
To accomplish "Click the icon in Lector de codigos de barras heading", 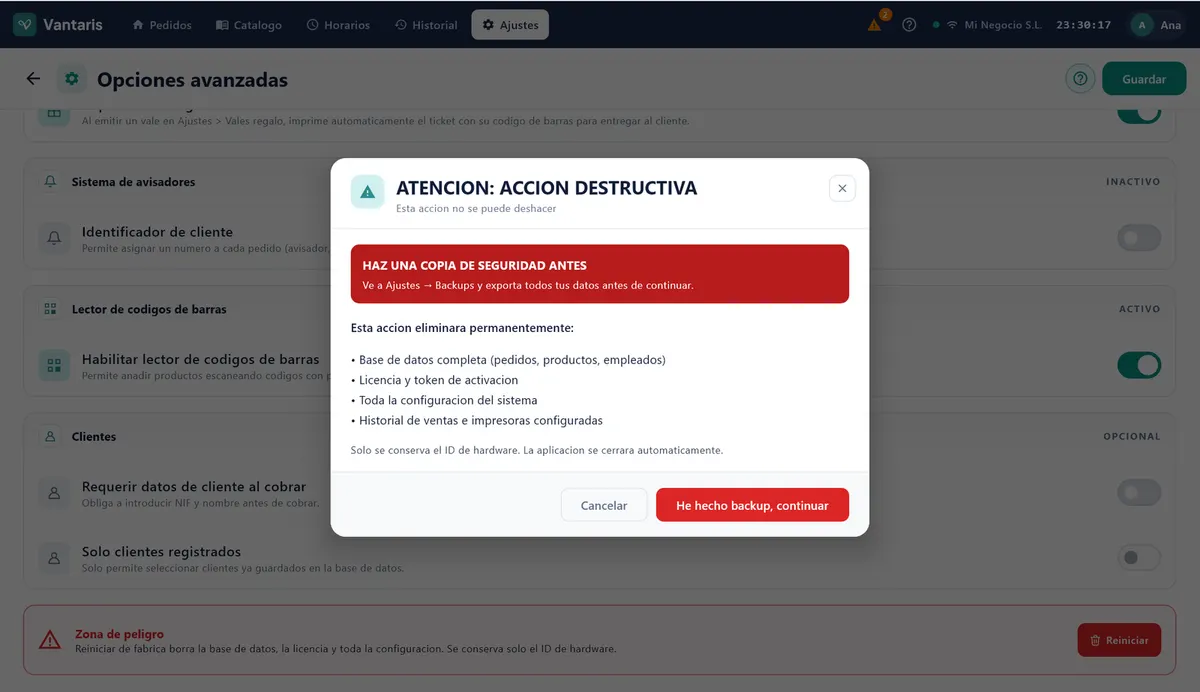I will click(51, 310).
